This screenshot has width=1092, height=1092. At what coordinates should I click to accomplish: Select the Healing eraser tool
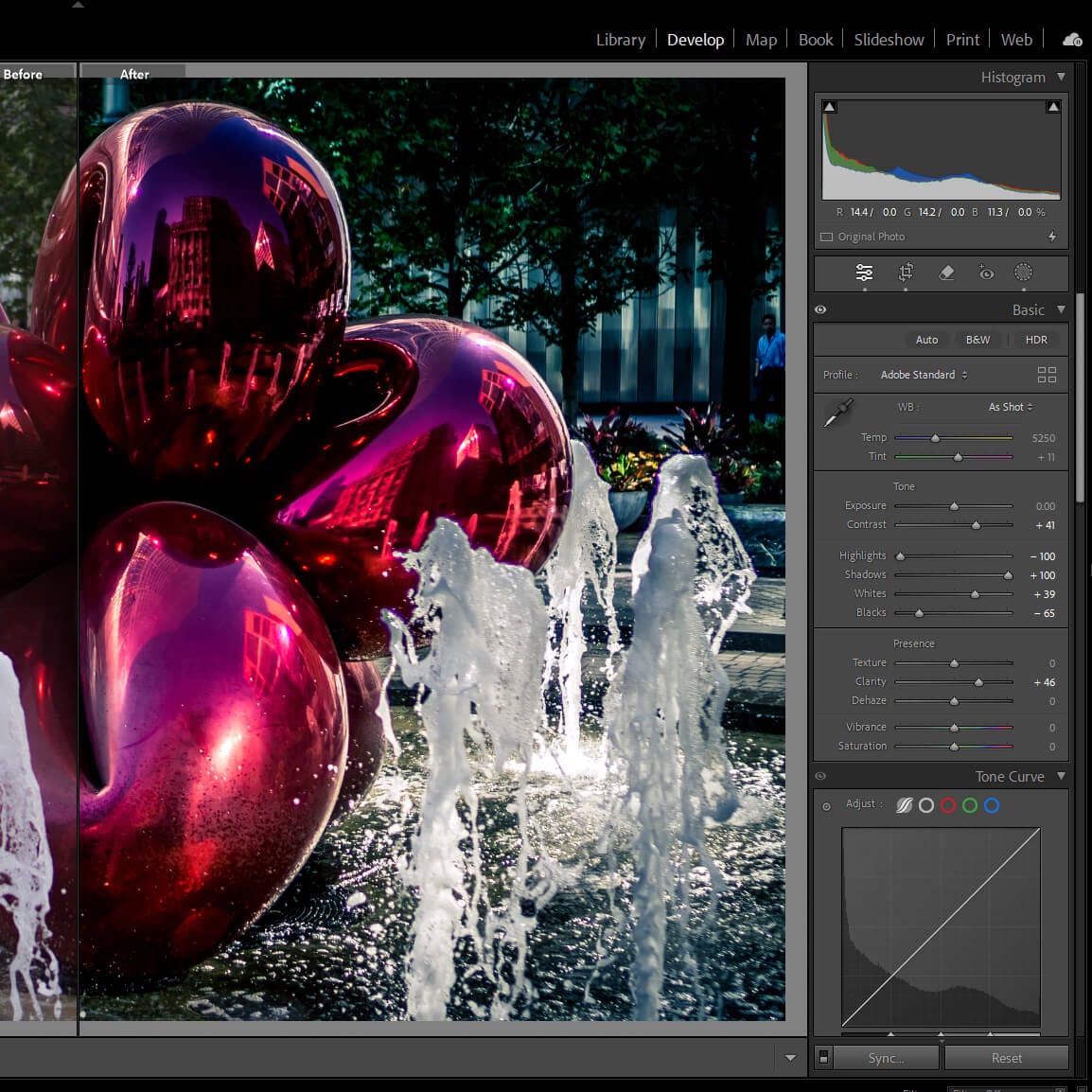coord(946,273)
